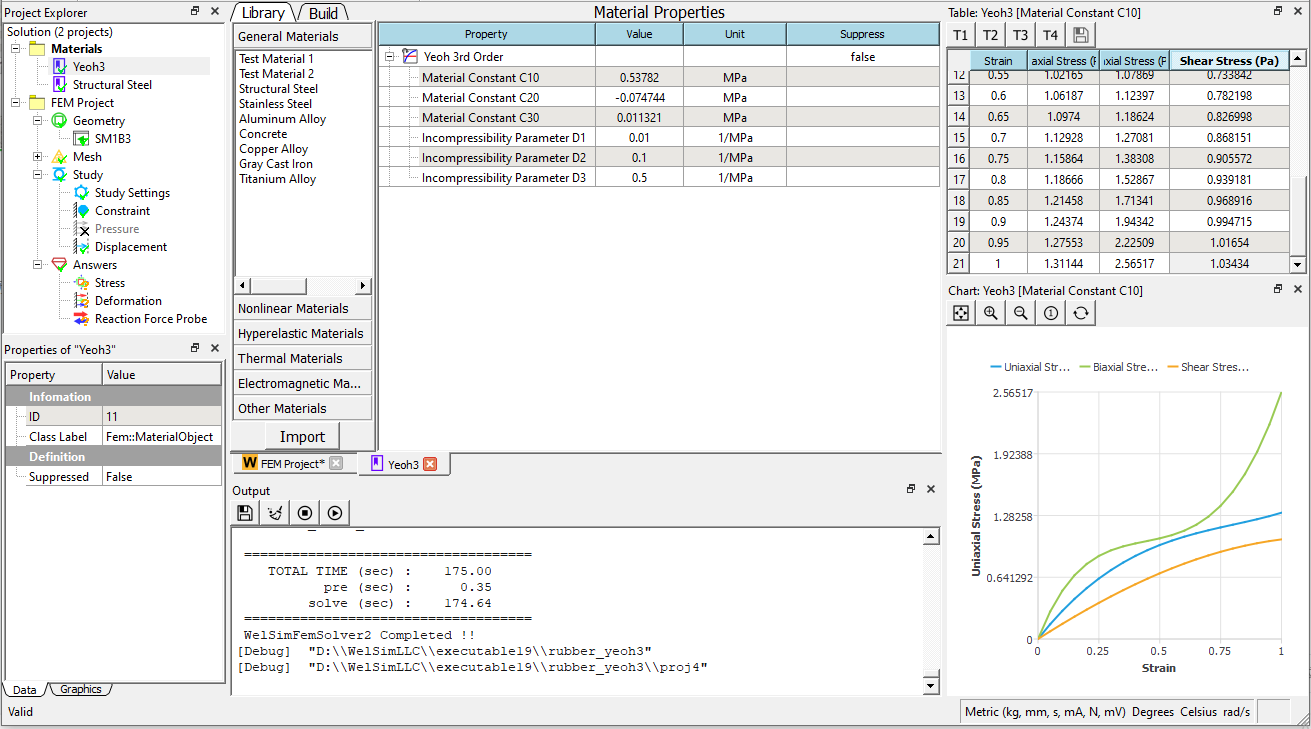Open the Electromagnetic Materials section

point(302,384)
